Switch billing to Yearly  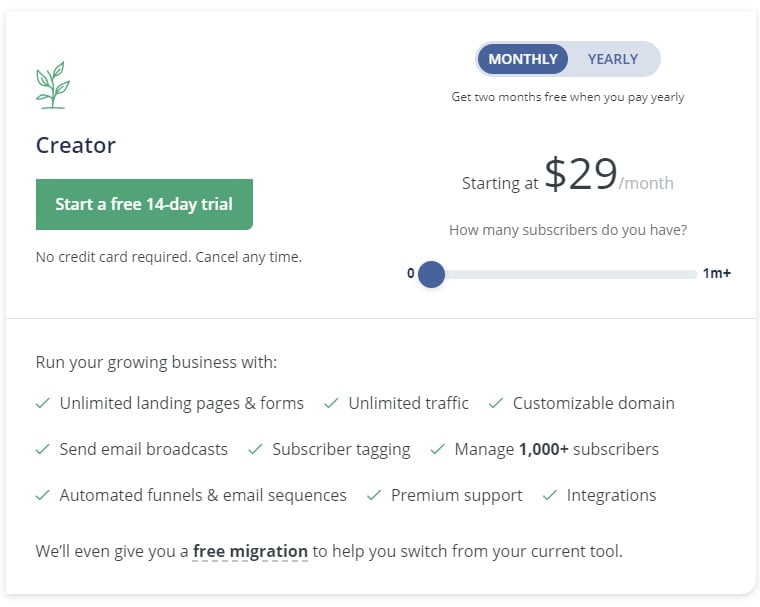coord(612,59)
